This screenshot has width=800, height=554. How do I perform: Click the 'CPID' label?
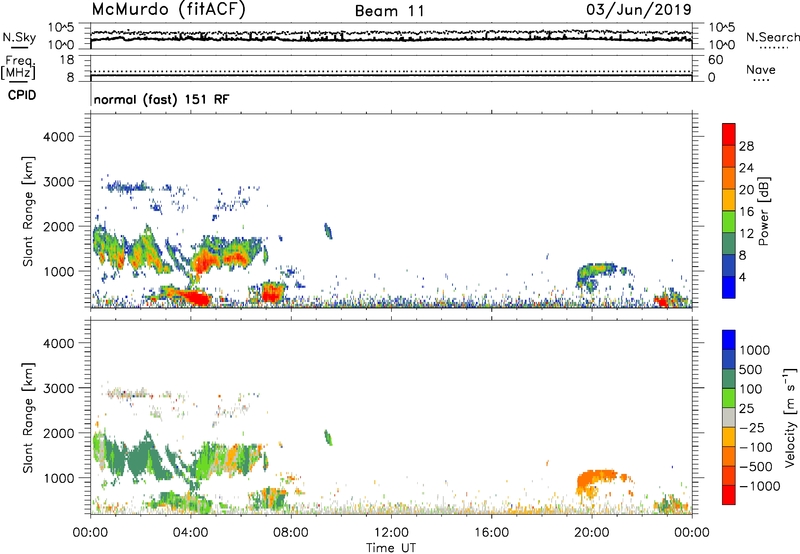click(x=22, y=95)
